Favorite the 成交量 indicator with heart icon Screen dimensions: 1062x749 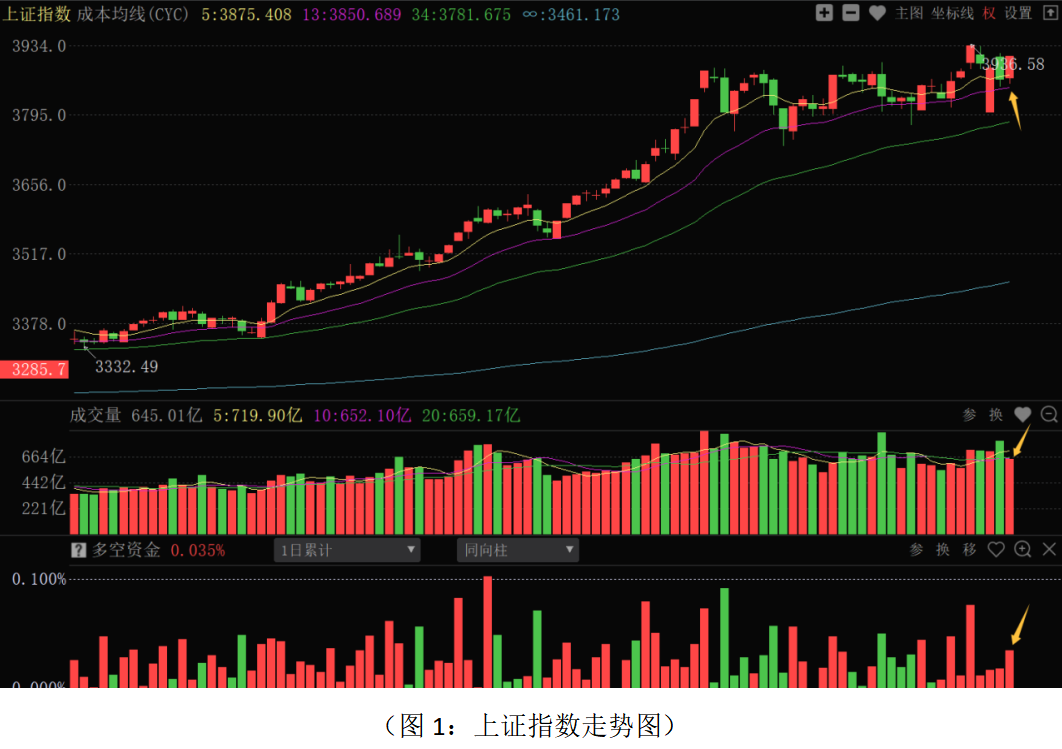[1022, 414]
